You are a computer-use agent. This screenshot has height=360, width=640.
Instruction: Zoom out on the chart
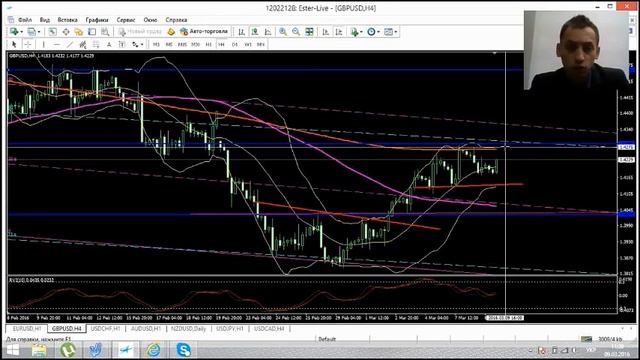click(296, 32)
